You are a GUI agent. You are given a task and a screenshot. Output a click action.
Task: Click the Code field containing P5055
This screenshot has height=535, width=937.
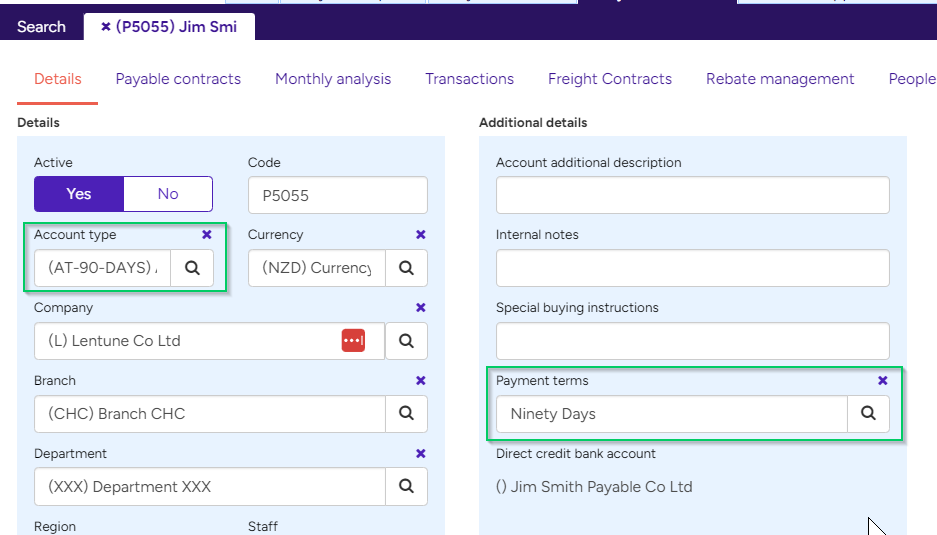tap(337, 195)
